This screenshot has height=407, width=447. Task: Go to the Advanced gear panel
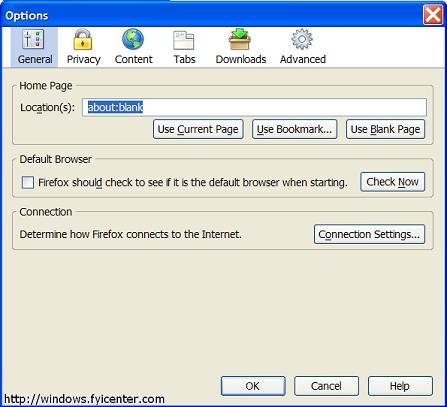coord(302,47)
